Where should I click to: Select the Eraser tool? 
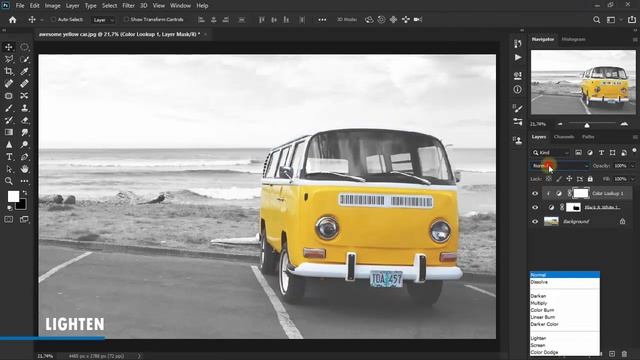coord(24,120)
